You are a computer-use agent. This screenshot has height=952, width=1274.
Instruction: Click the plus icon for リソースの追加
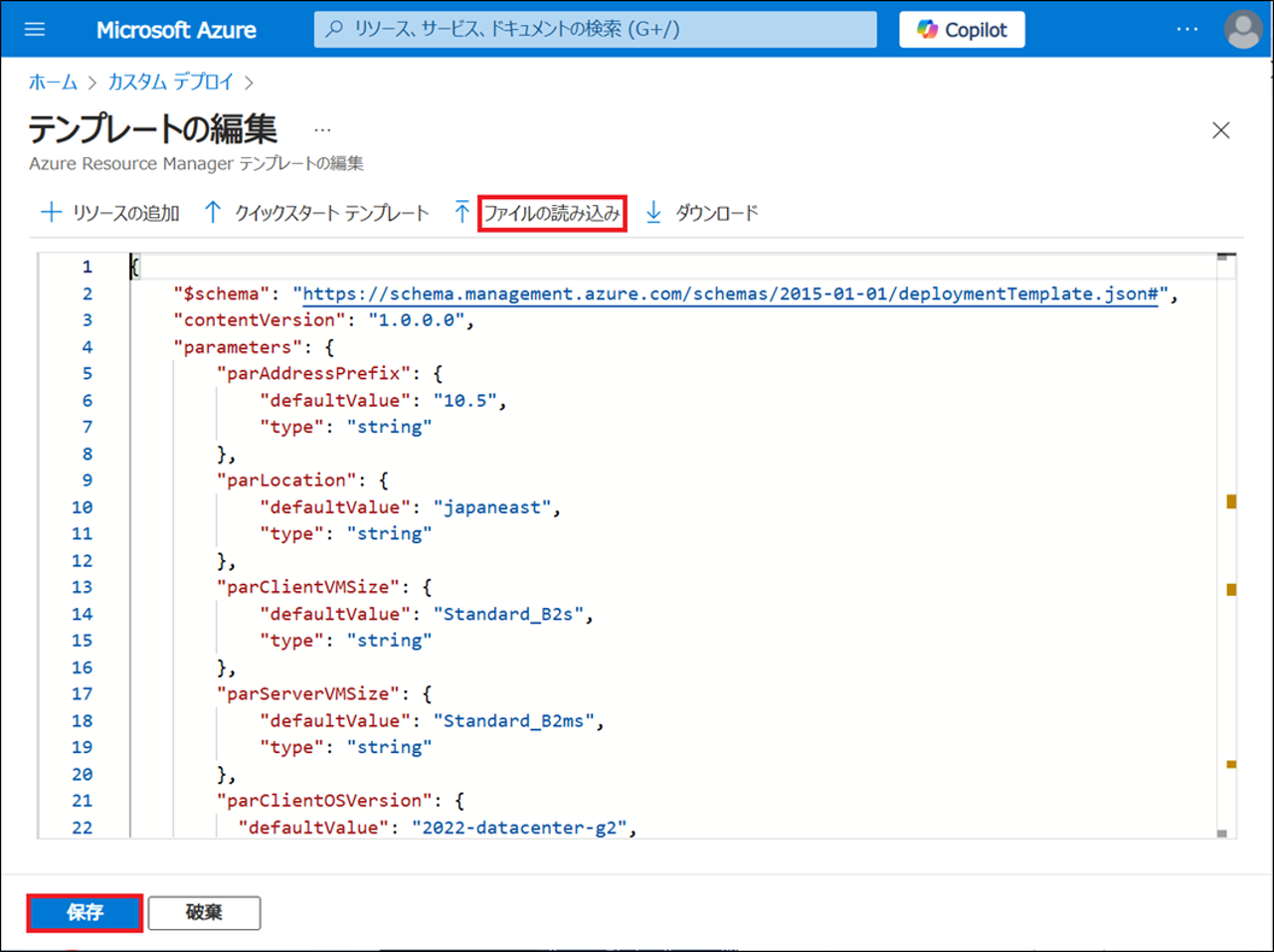tap(51, 212)
